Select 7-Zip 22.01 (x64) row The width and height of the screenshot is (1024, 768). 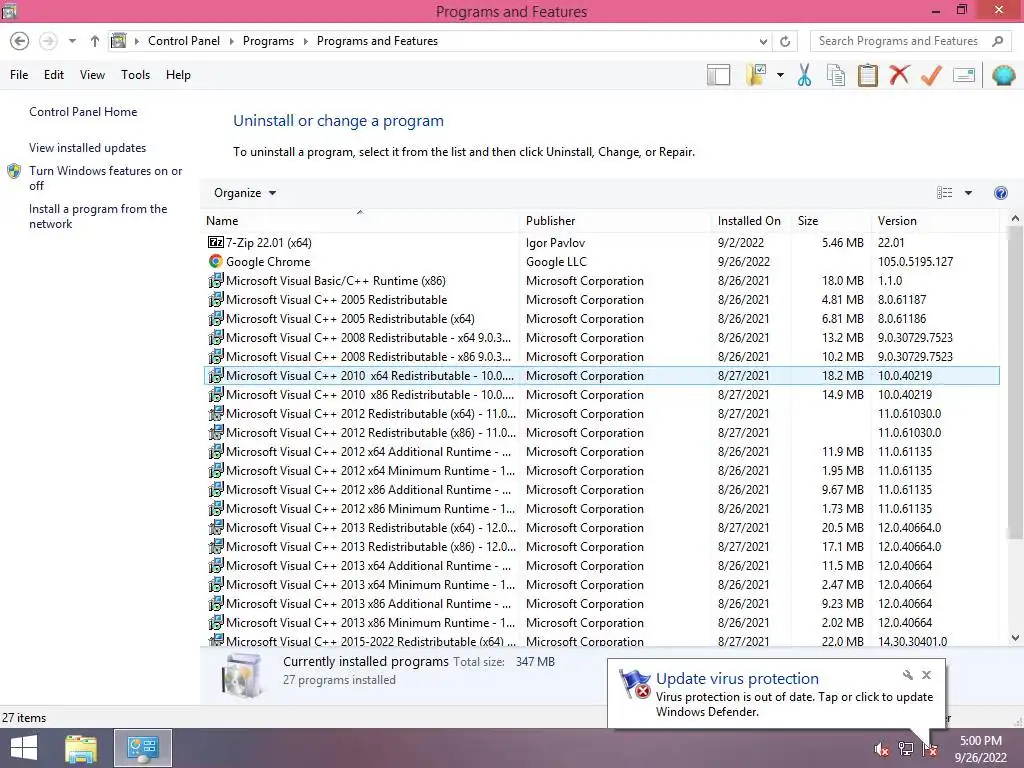602,243
